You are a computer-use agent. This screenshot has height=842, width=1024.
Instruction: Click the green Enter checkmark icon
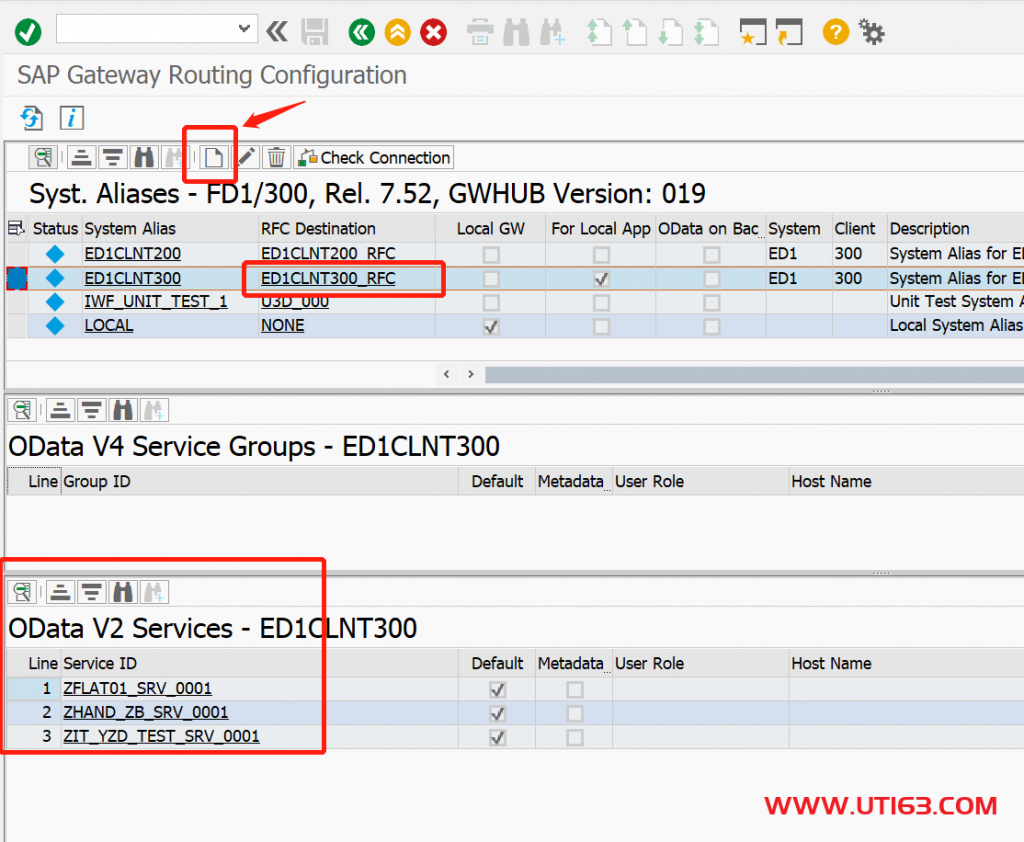pyautogui.click(x=28, y=31)
